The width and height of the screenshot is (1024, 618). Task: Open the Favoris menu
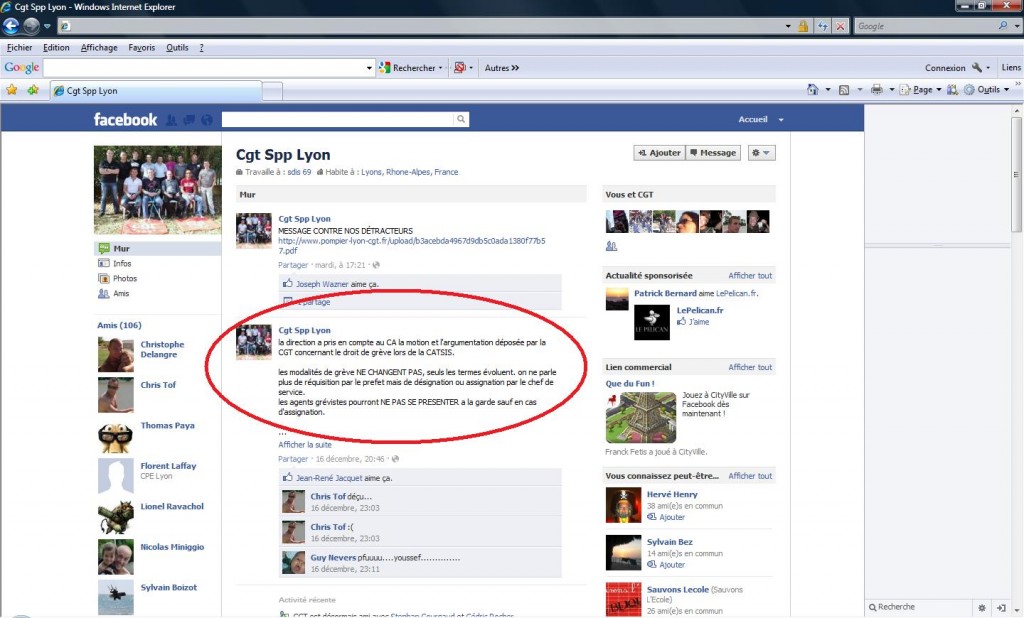pos(142,47)
